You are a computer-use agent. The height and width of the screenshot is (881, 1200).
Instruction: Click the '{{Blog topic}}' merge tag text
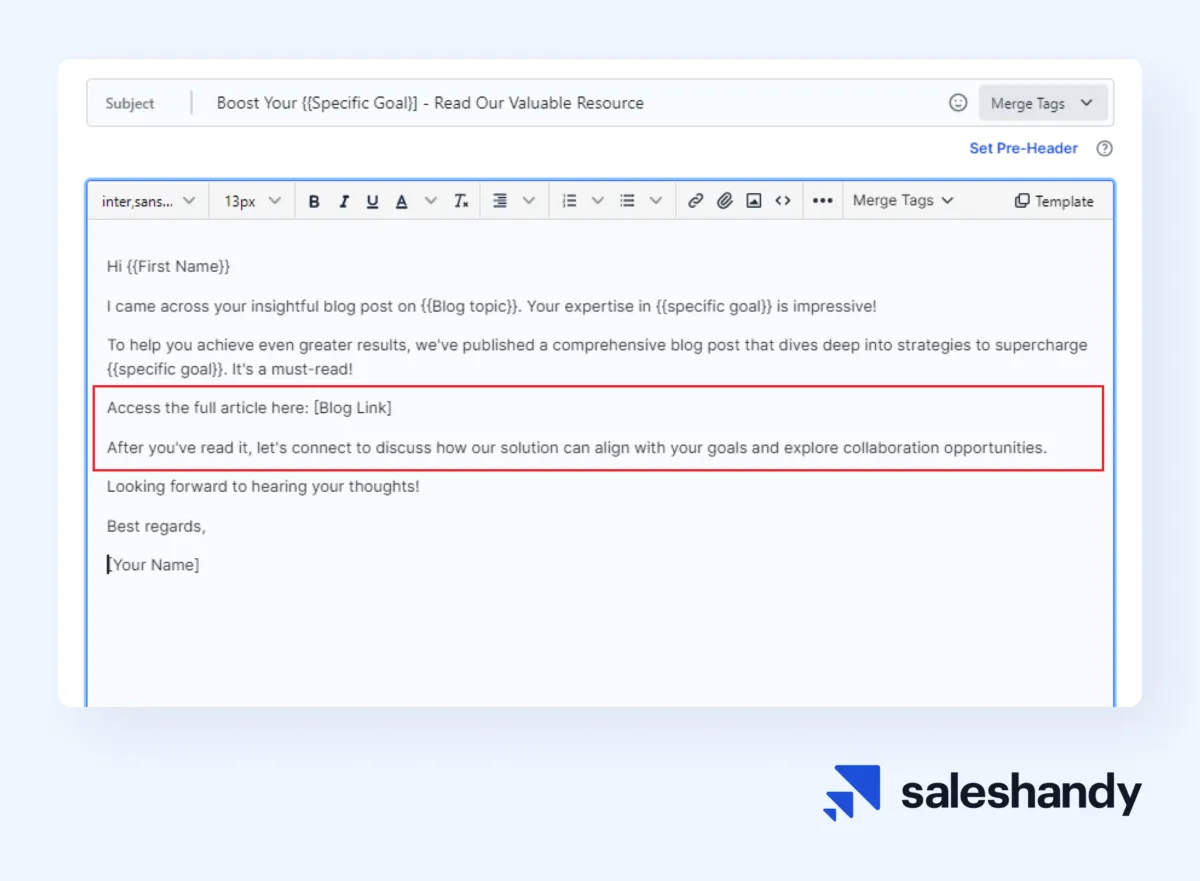click(x=469, y=307)
